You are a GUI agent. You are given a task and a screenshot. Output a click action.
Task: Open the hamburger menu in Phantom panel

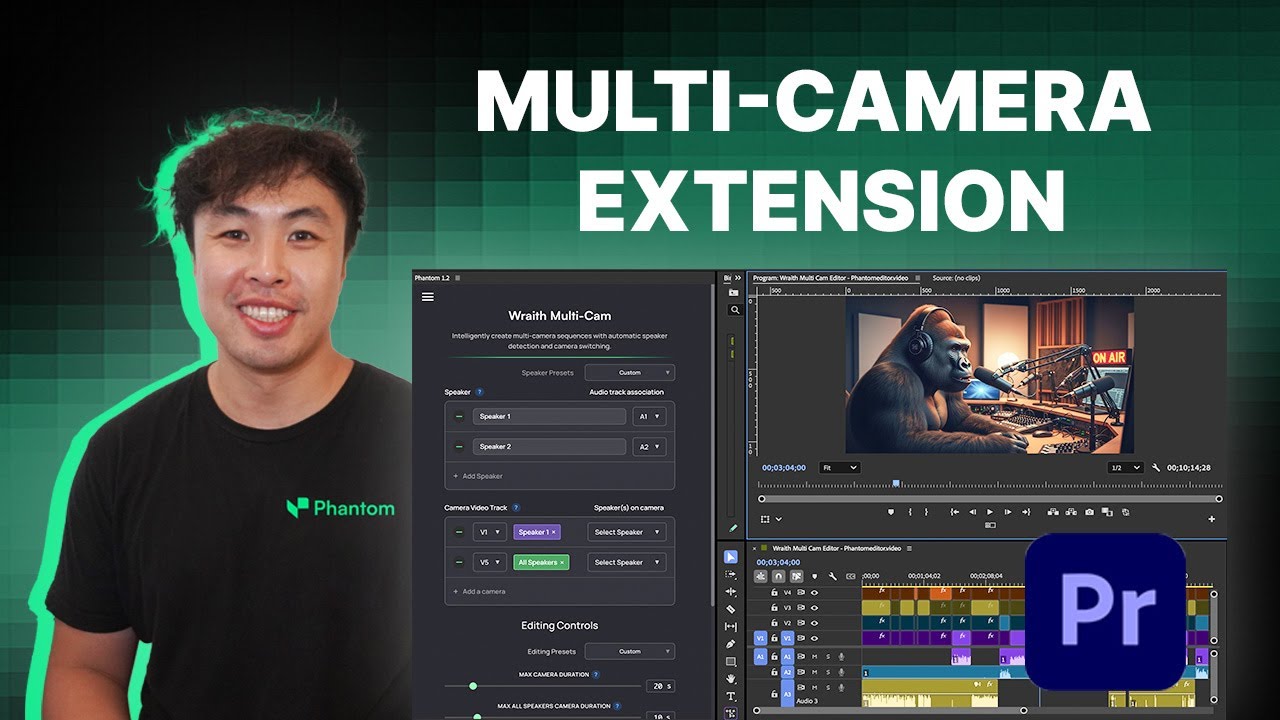coord(428,297)
